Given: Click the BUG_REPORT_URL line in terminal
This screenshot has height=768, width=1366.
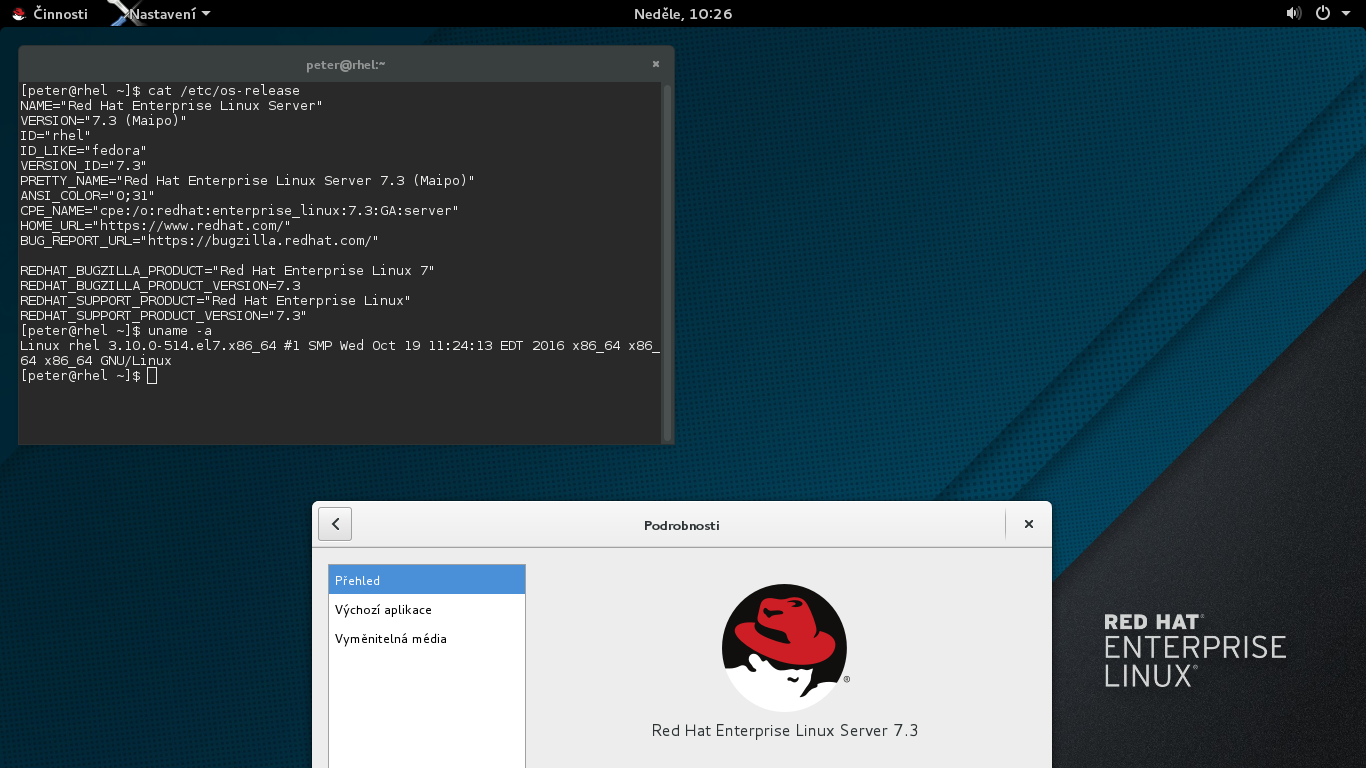Looking at the screenshot, I should [200, 240].
